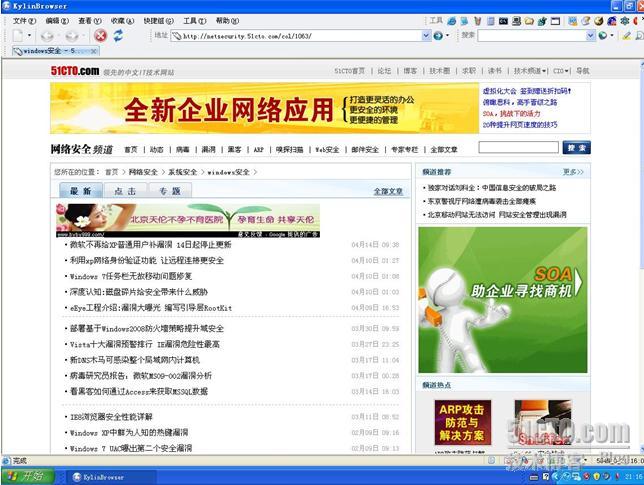Open the 编辑 menu
The image size is (644, 485).
coord(57,21)
